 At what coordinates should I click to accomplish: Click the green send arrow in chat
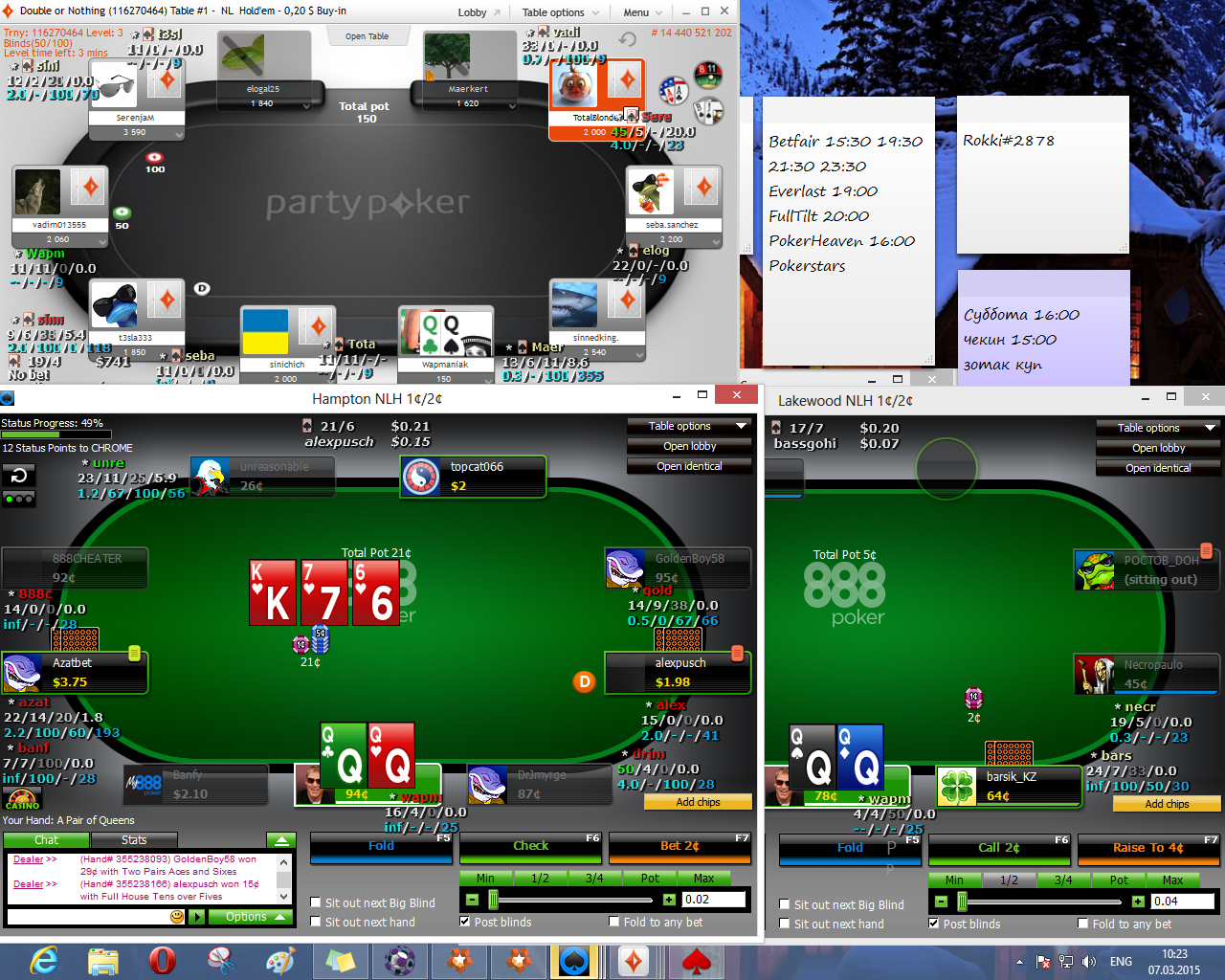pyautogui.click(x=196, y=917)
